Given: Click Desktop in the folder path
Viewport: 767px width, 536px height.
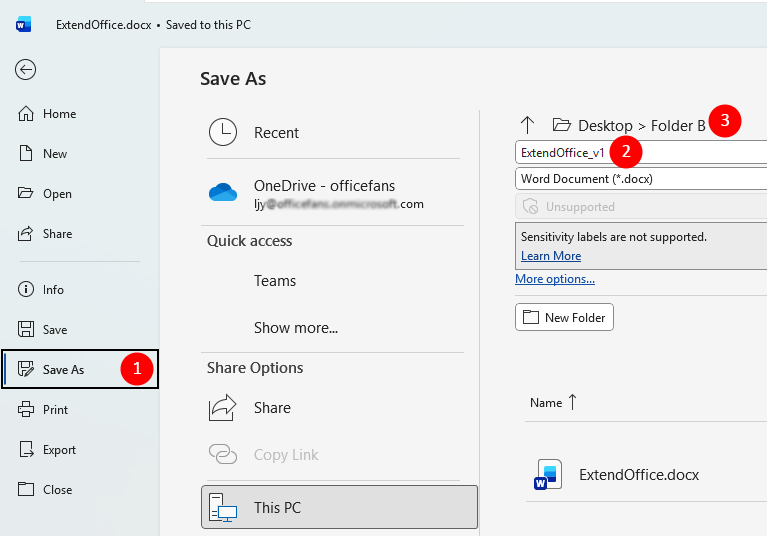Looking at the screenshot, I should (x=605, y=126).
